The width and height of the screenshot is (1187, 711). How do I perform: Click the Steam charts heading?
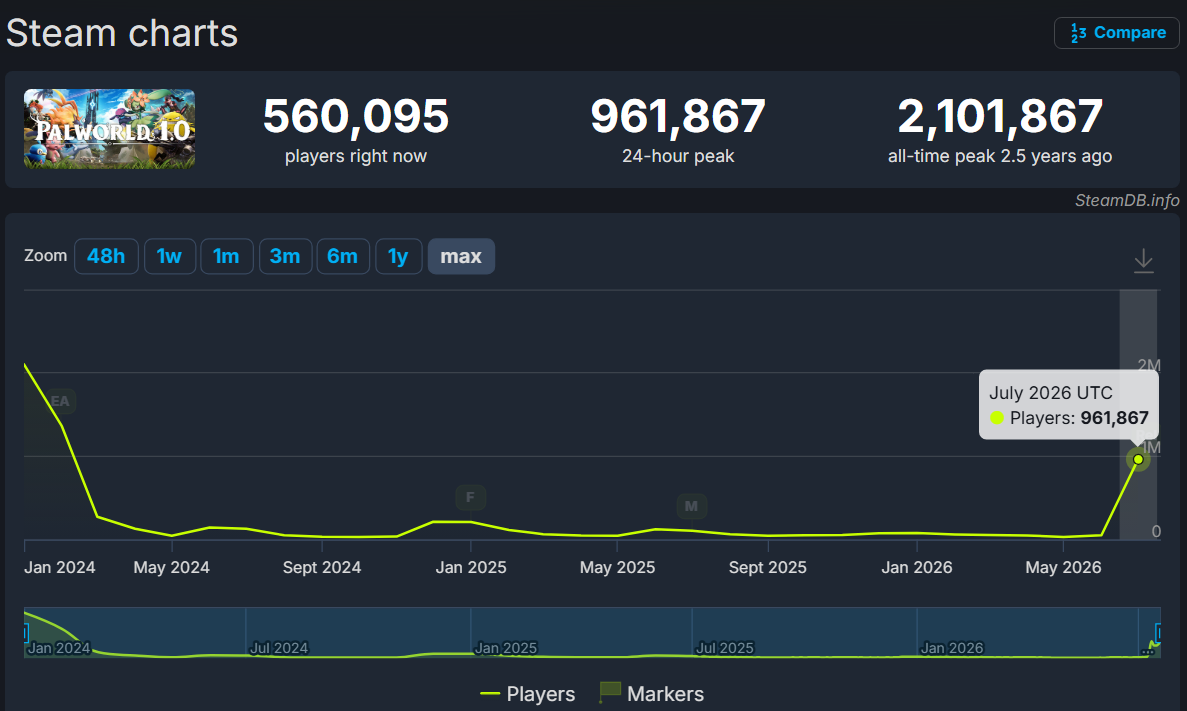coord(122,33)
